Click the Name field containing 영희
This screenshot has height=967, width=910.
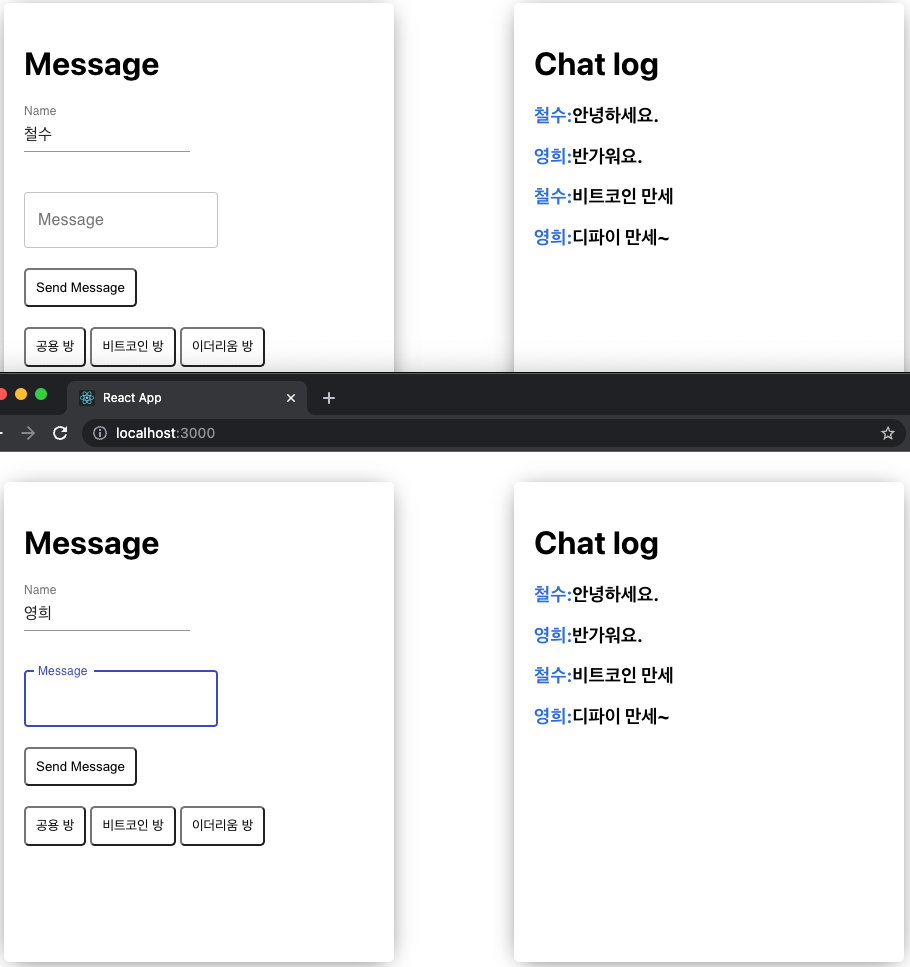click(106, 612)
